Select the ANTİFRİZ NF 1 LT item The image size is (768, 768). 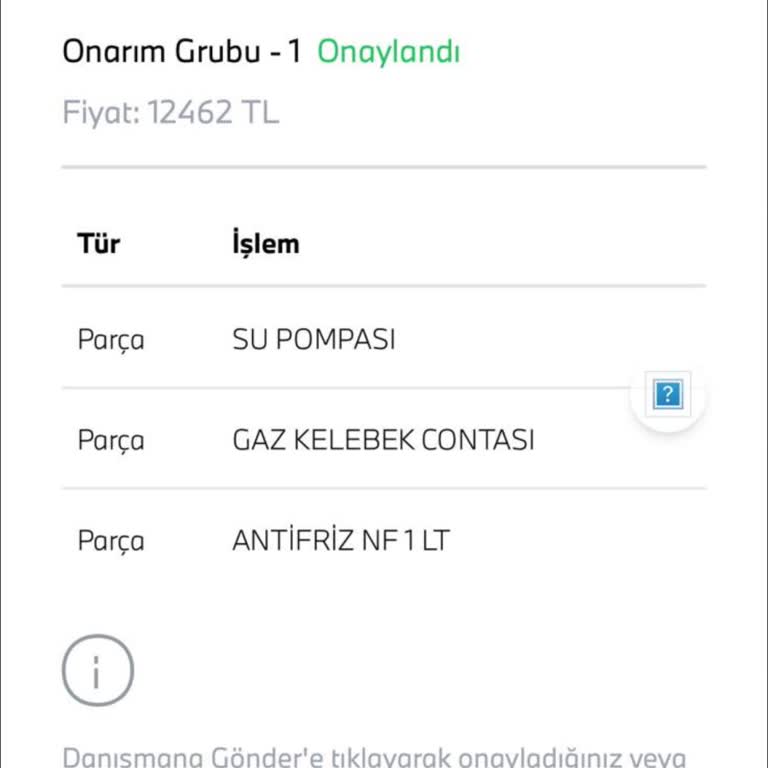point(341,541)
